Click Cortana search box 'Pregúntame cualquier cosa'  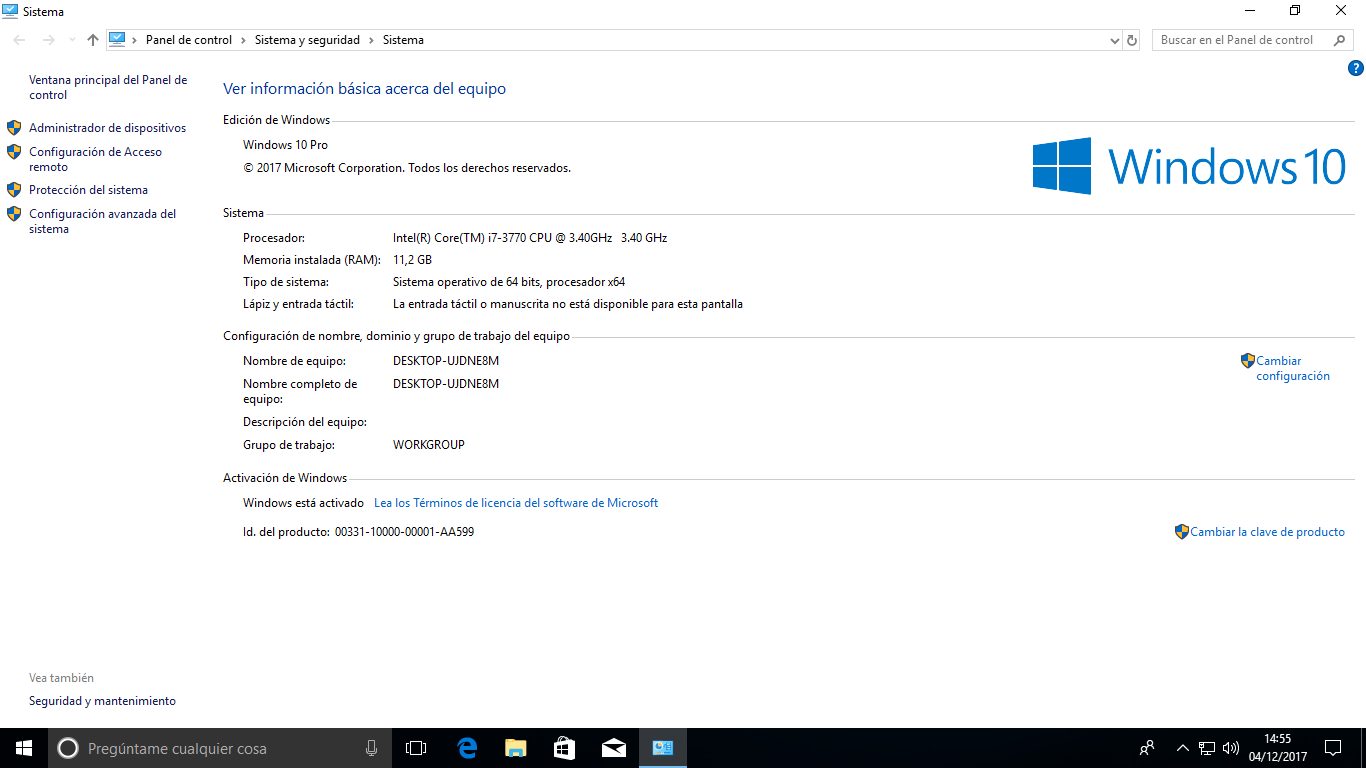pos(219,748)
